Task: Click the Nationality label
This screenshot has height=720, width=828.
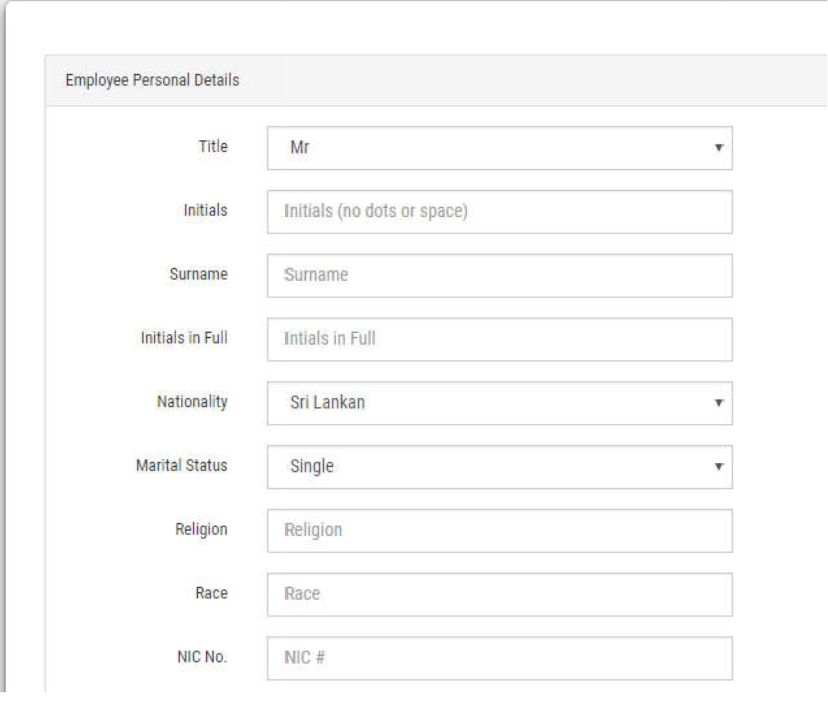Action: tap(192, 402)
